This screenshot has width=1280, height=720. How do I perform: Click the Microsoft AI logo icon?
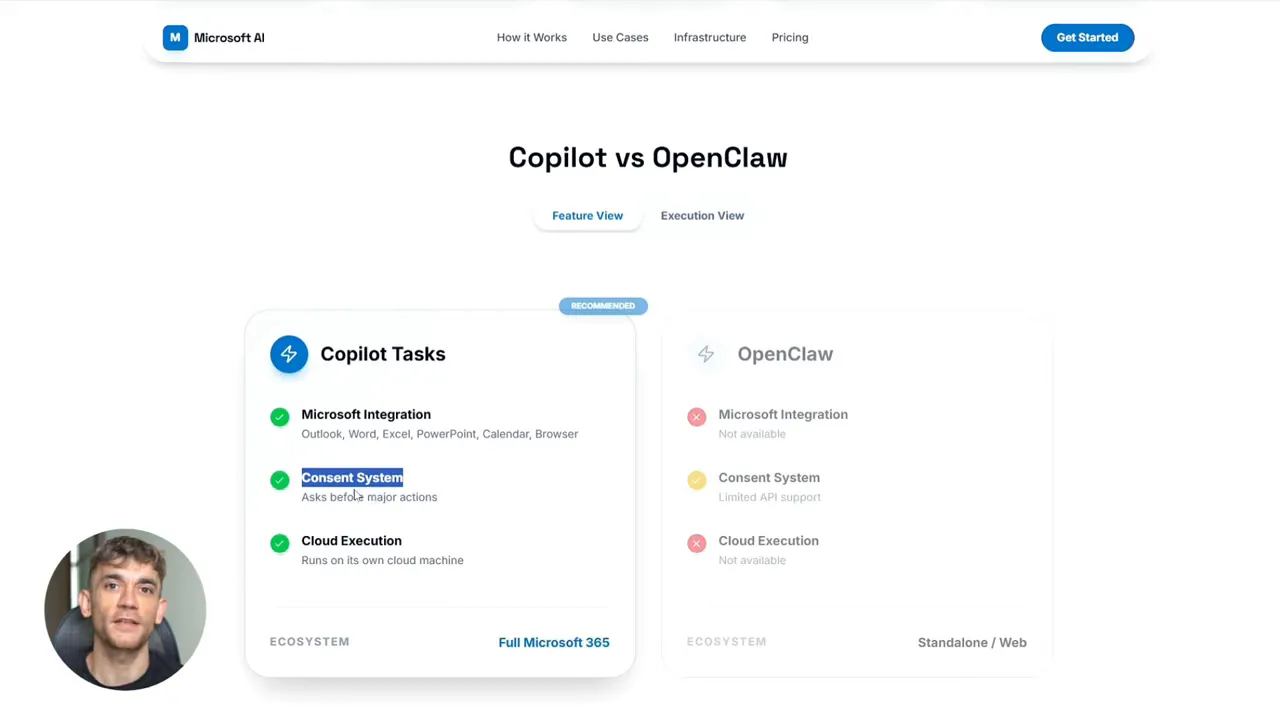tap(175, 38)
